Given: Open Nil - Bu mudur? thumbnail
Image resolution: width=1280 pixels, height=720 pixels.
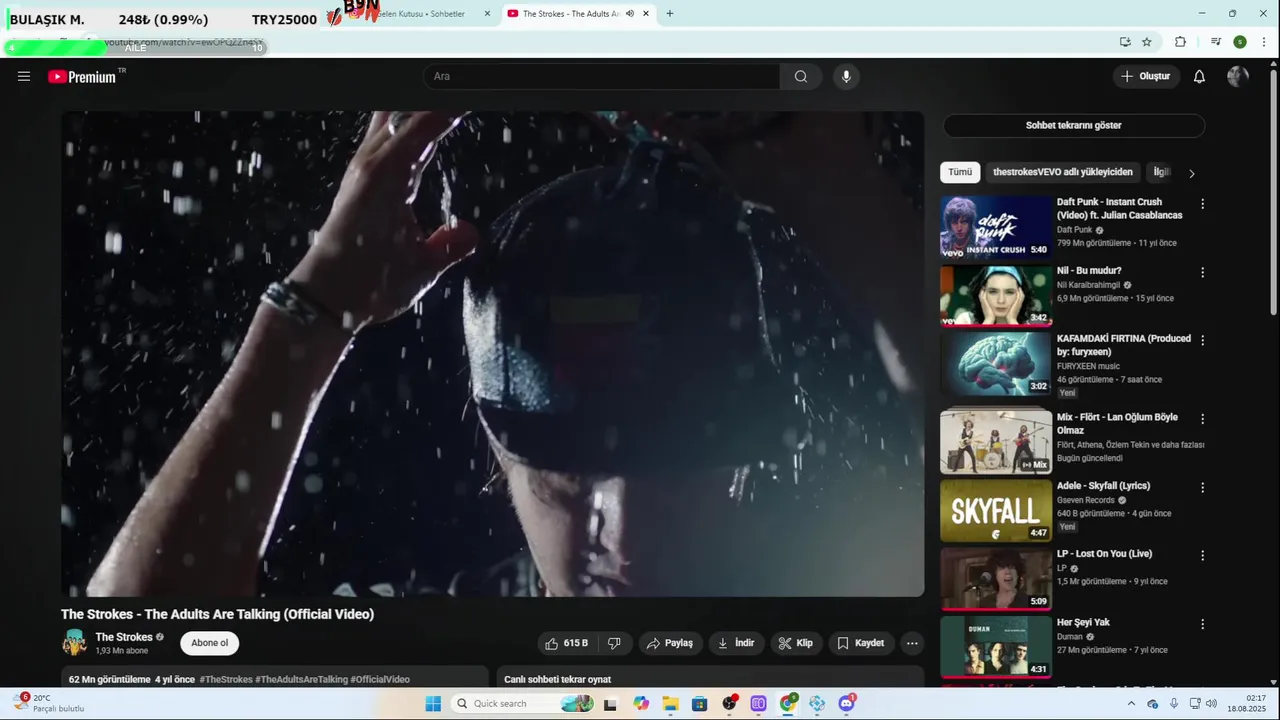Looking at the screenshot, I should click(996, 295).
